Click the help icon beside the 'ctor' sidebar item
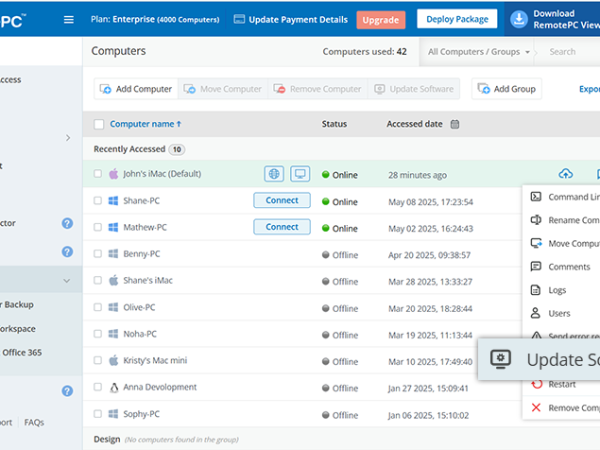The image size is (600, 450). tap(67, 223)
